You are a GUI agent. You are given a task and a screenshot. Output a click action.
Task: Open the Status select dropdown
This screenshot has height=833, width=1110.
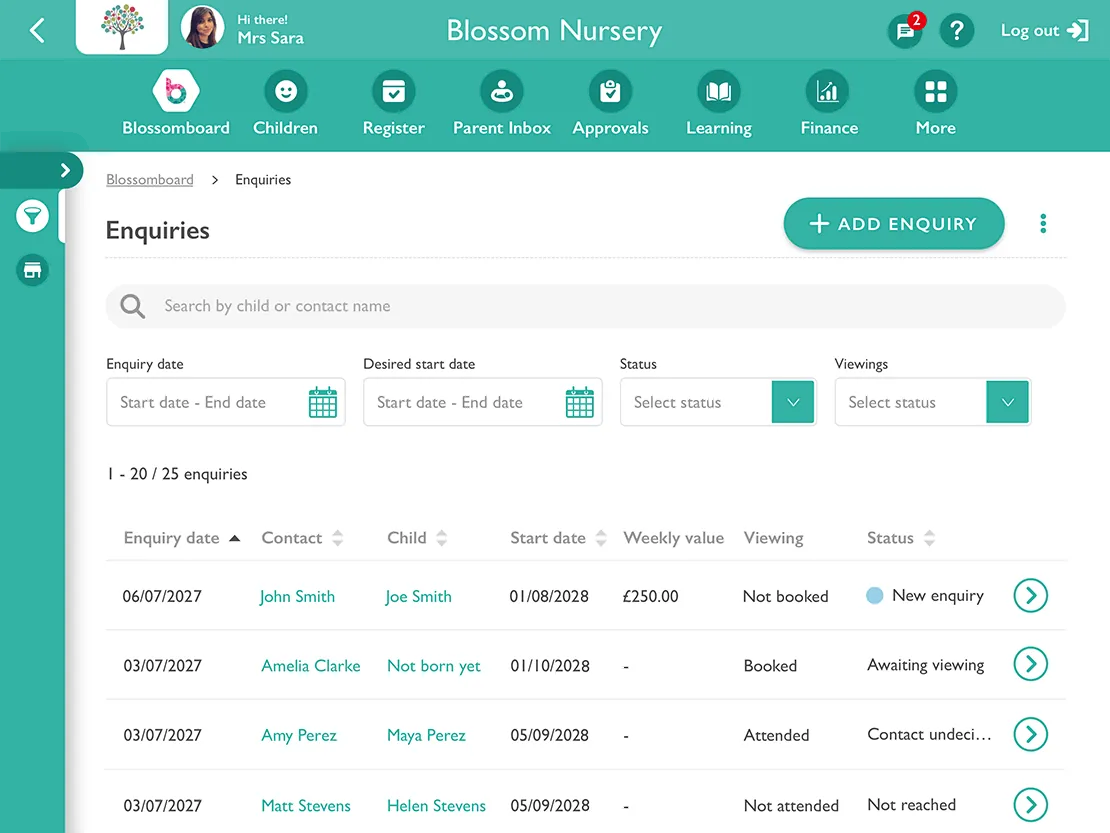tap(793, 401)
